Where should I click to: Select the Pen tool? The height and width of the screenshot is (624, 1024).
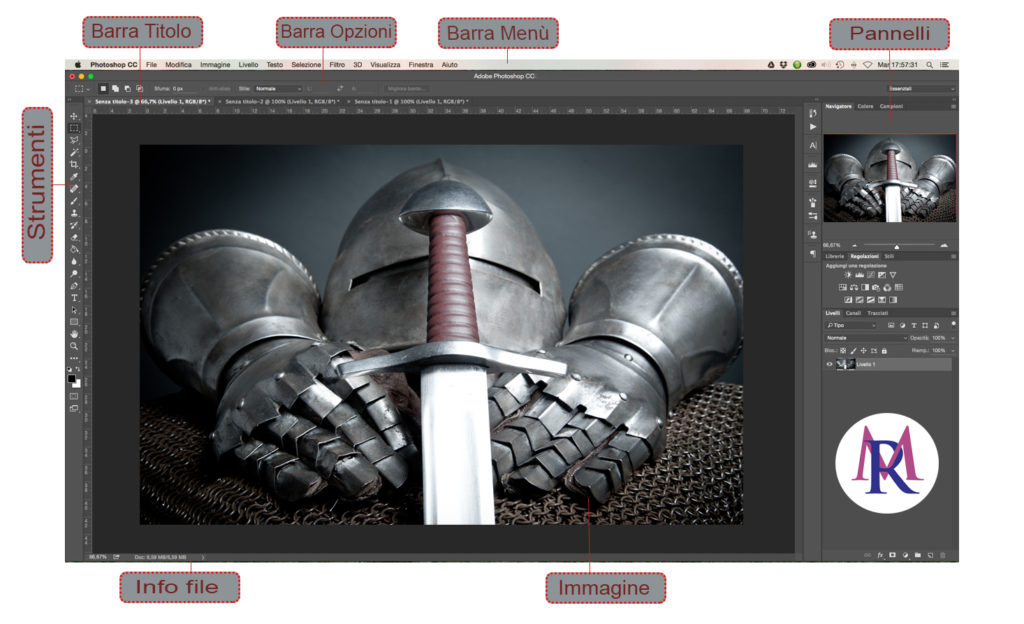(74, 286)
